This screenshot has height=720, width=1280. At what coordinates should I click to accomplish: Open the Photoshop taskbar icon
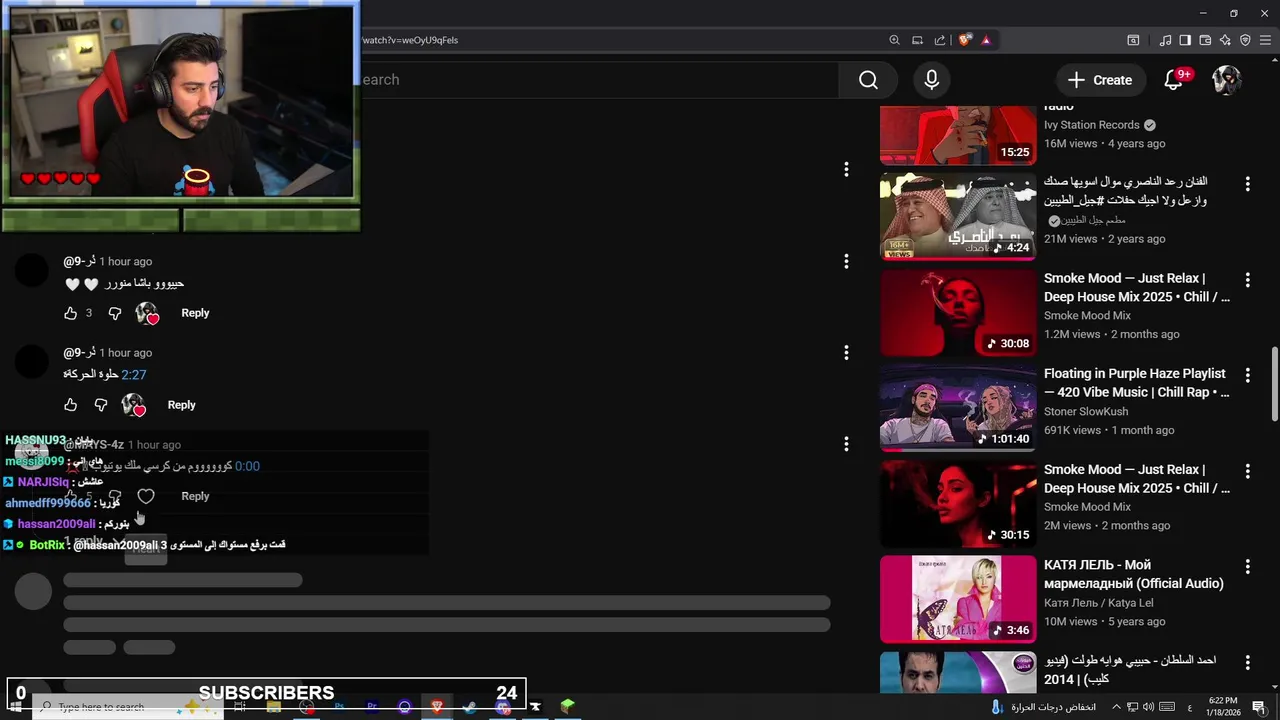tap(339, 707)
